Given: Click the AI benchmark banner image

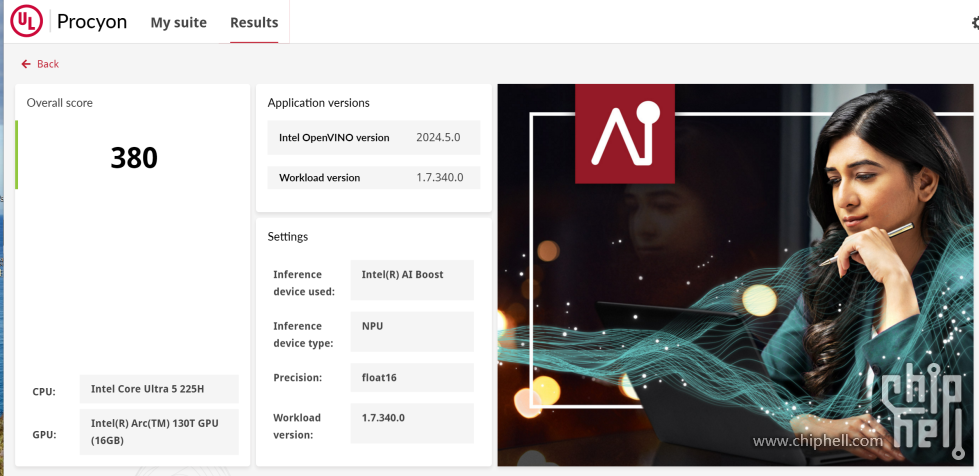Looking at the screenshot, I should point(735,275).
